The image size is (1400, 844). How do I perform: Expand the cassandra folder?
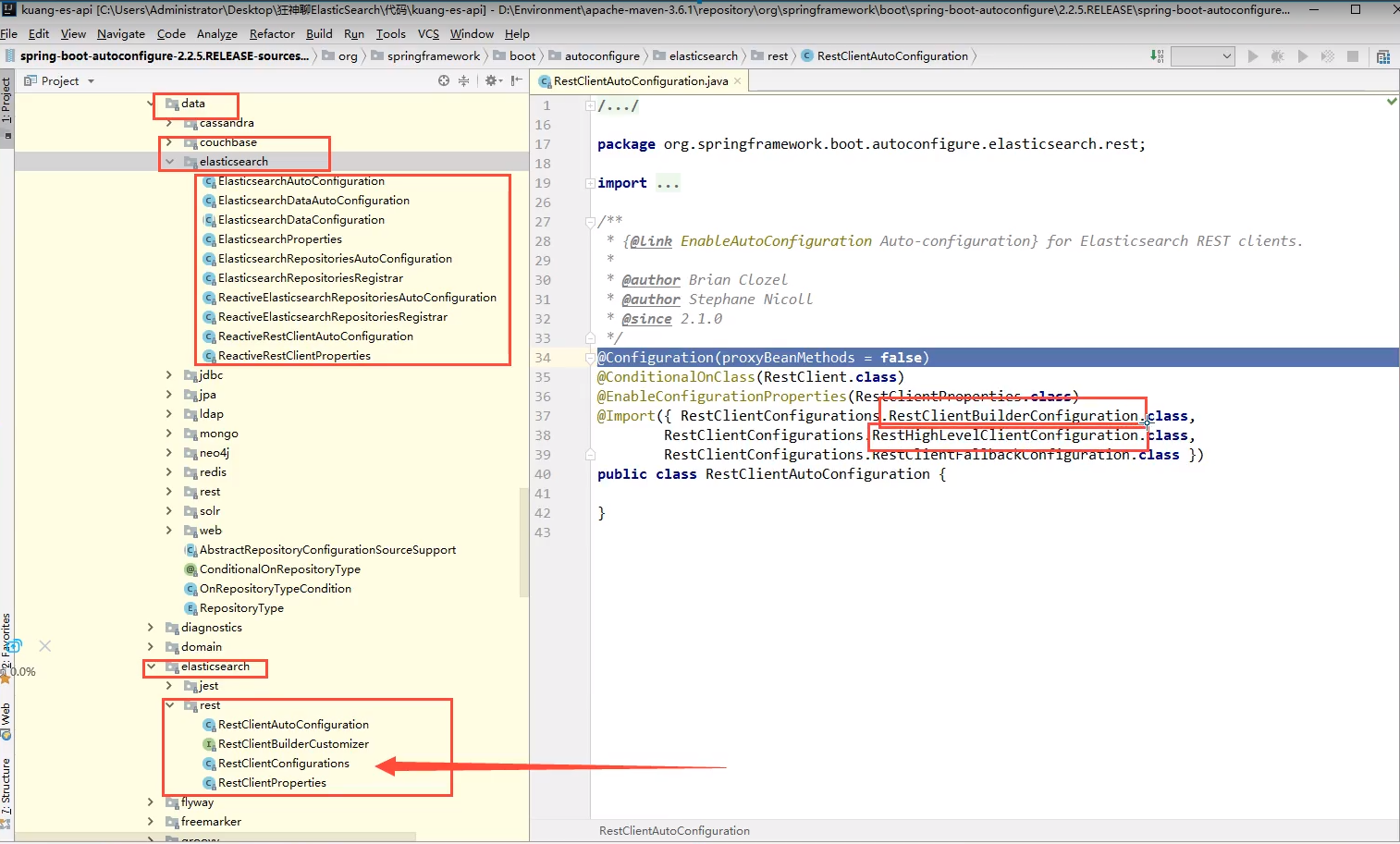tap(169, 123)
